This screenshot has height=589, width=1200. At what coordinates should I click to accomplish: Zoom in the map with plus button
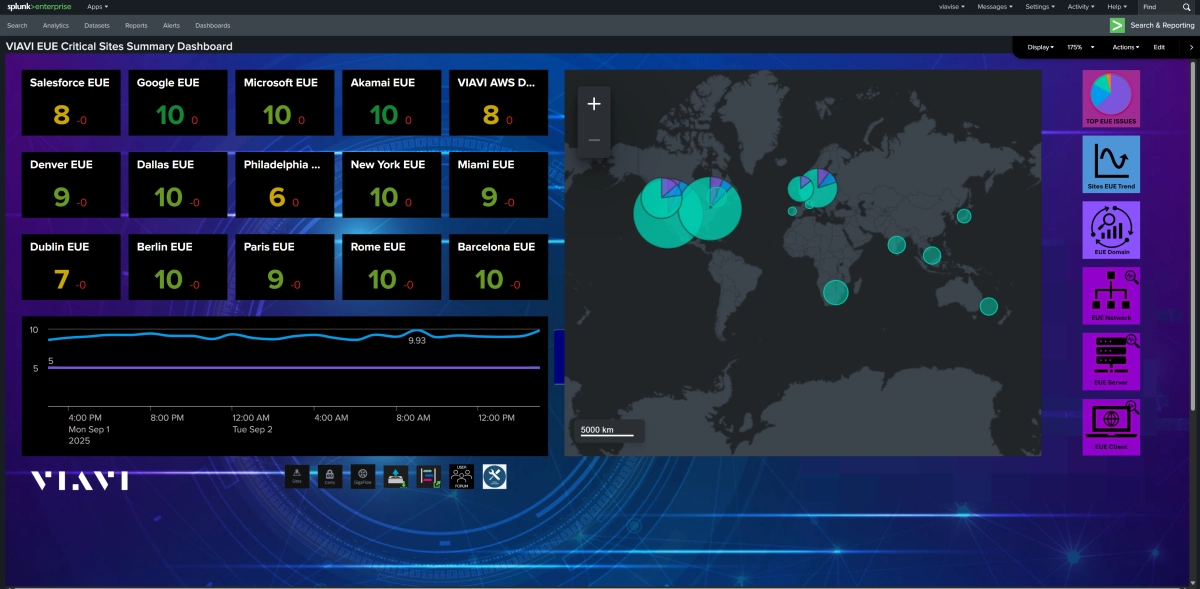[x=594, y=104]
